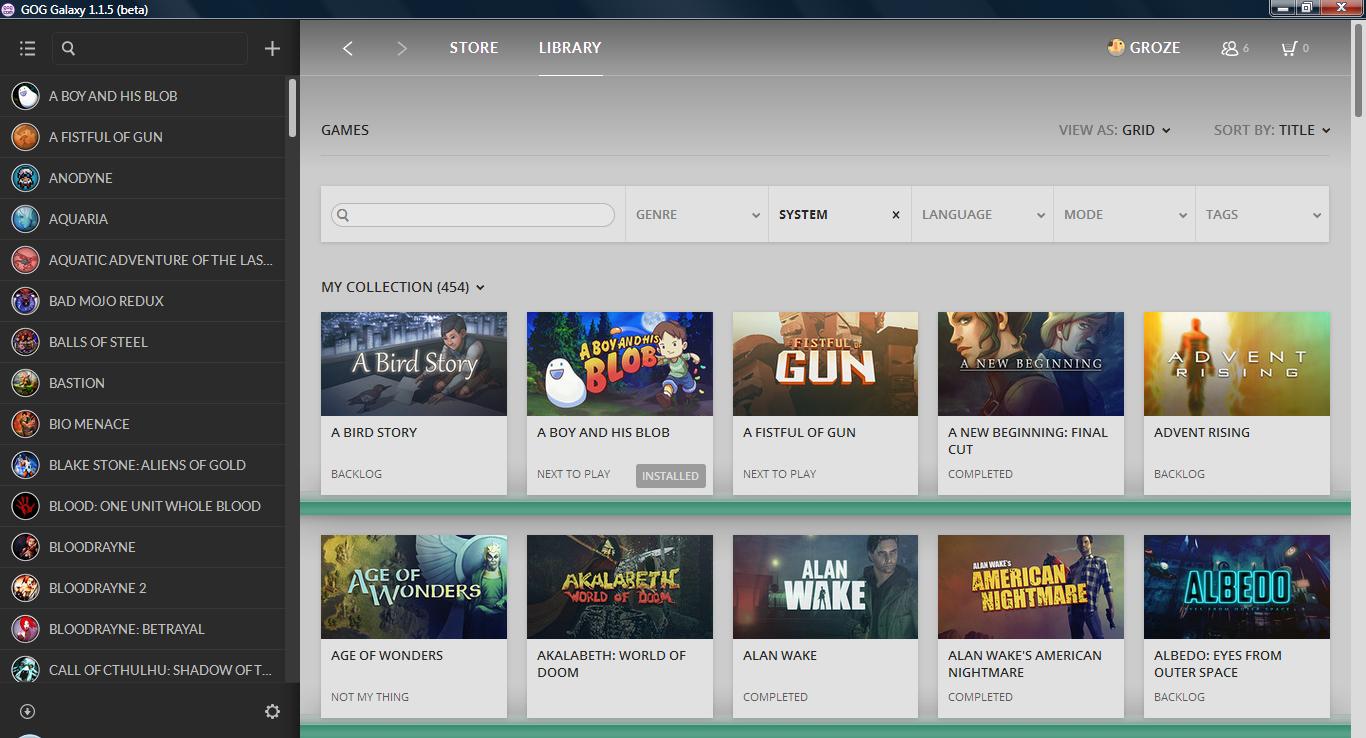1366x738 pixels.
Task: Toggle the sidebar list view icon
Action: tap(27, 48)
